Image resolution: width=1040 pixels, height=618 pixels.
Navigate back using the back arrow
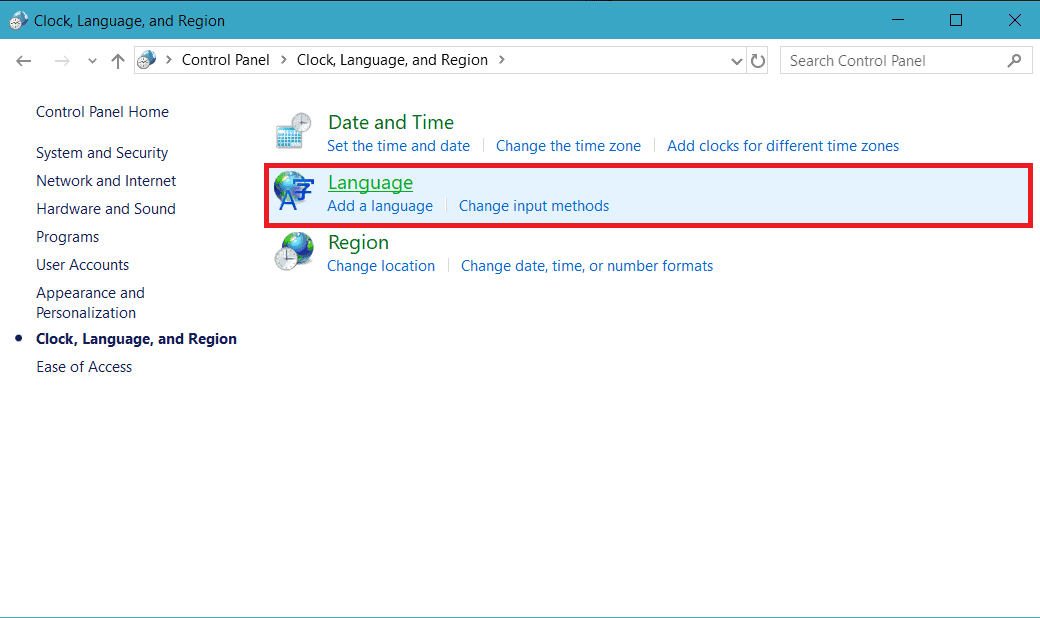[x=23, y=60]
